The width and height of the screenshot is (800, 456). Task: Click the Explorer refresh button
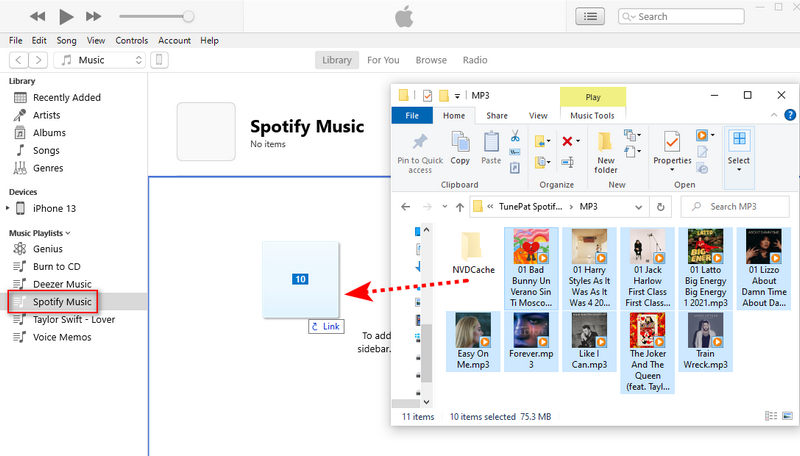pyautogui.click(x=661, y=207)
